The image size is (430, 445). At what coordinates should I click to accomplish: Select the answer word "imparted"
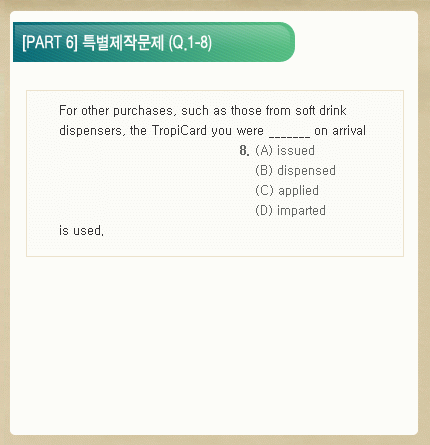point(301,211)
